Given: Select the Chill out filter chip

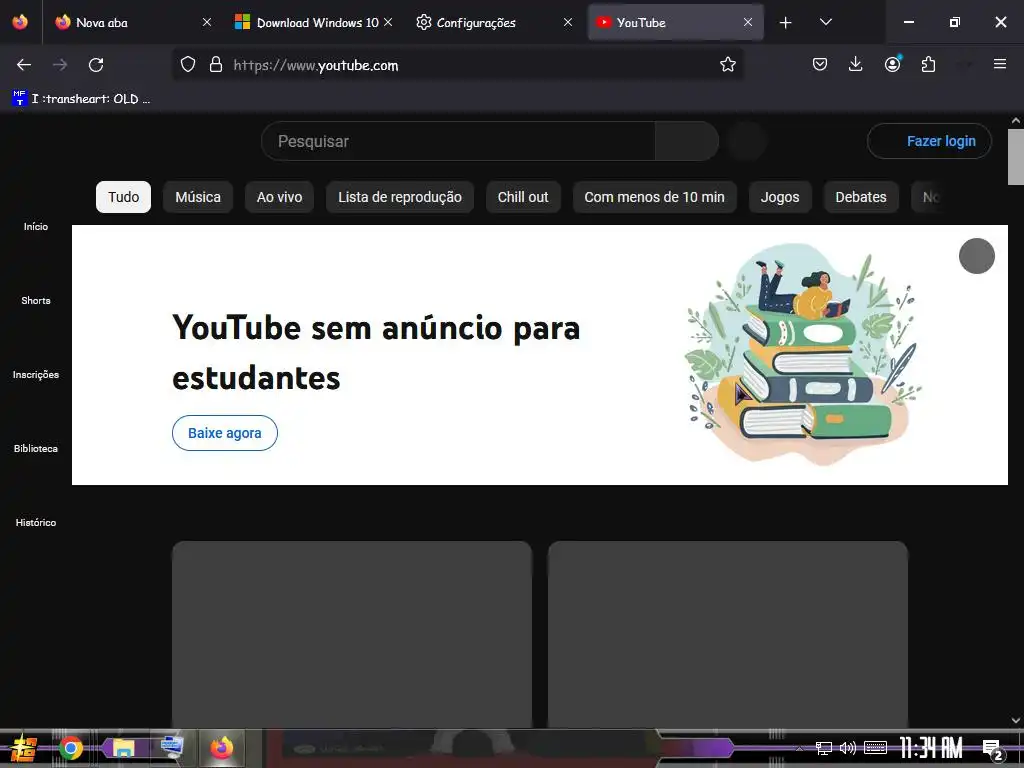Looking at the screenshot, I should pos(523,197).
